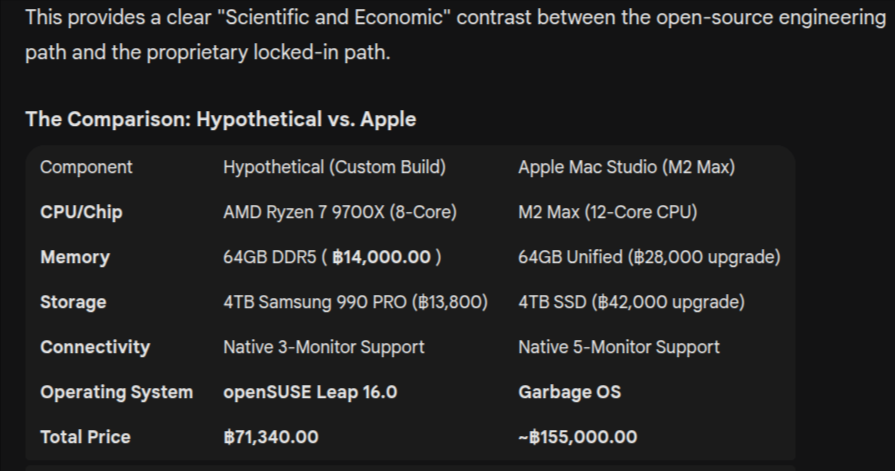Click the "M2 Max (12-Core CPU)" cell
This screenshot has width=895, height=471.
pyautogui.click(x=607, y=212)
